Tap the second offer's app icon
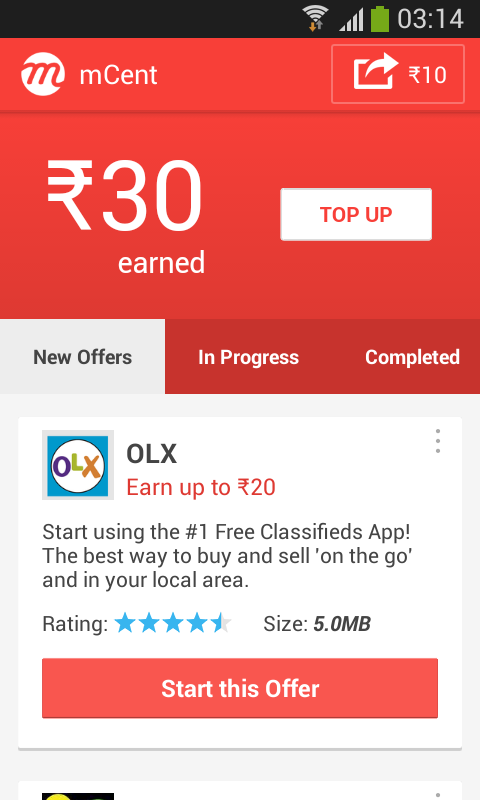The width and height of the screenshot is (480, 800). coord(78,796)
